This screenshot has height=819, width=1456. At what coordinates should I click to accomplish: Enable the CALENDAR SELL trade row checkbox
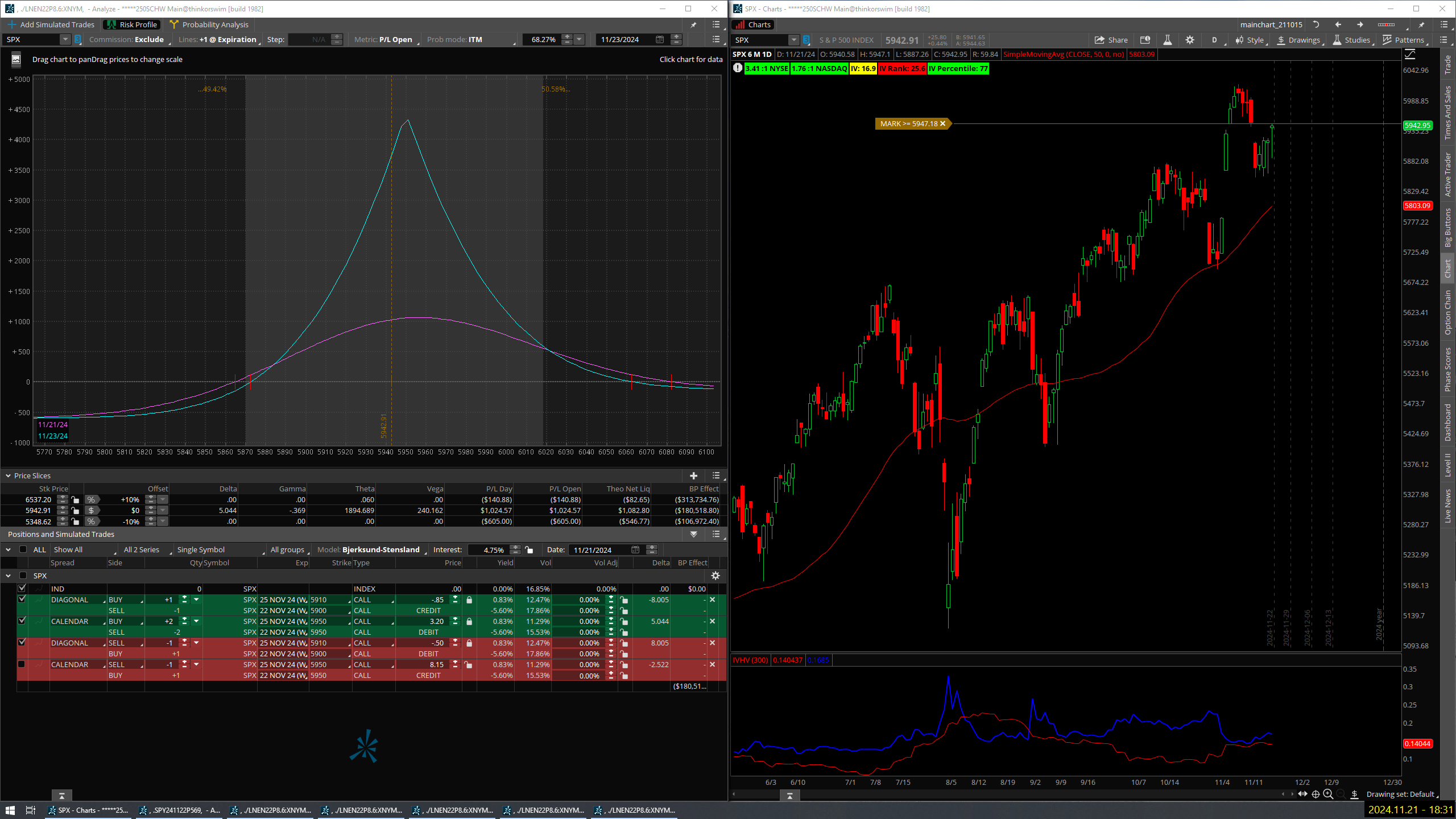(x=22, y=664)
